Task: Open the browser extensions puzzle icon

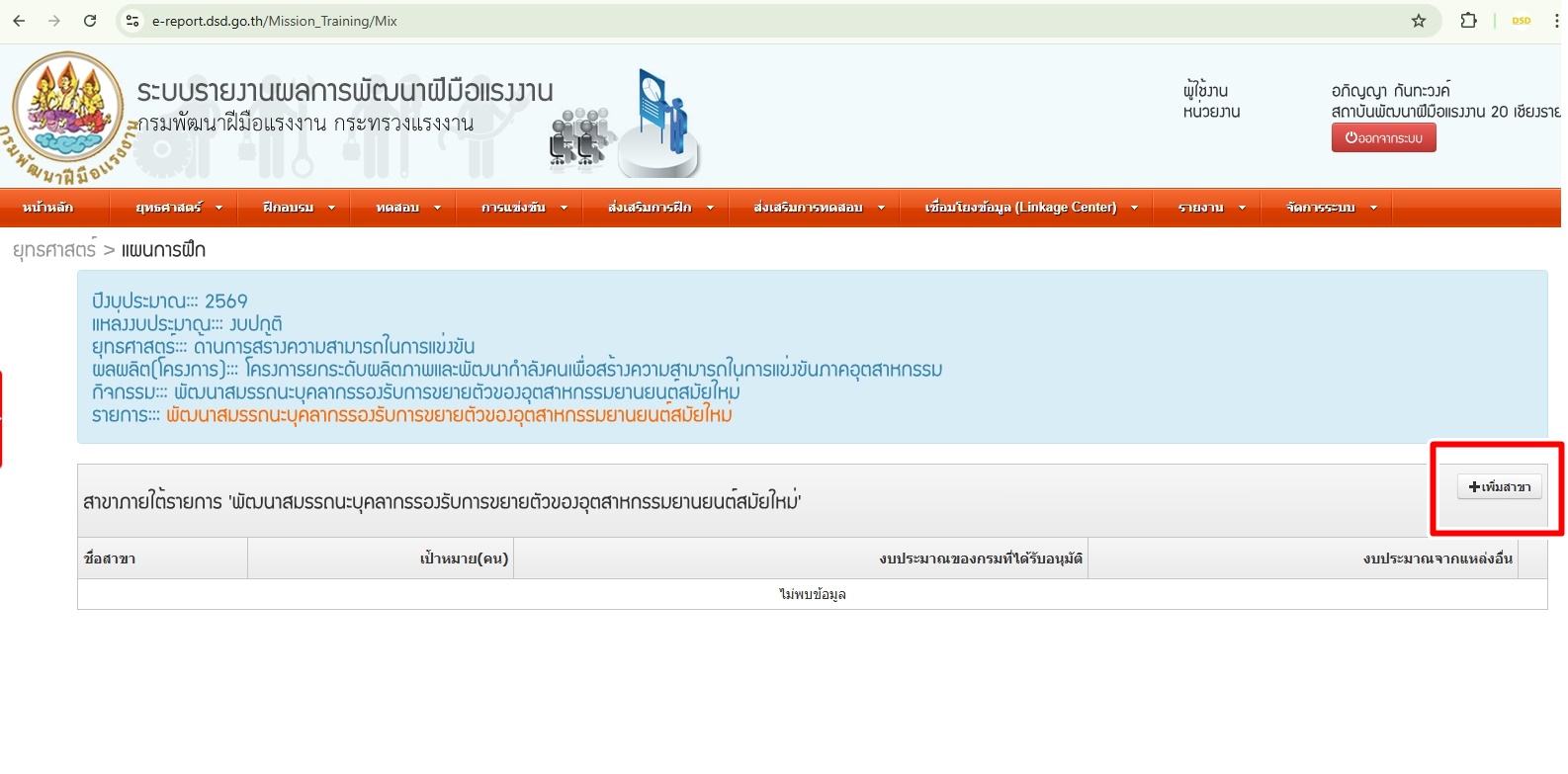Action: 1468,21
